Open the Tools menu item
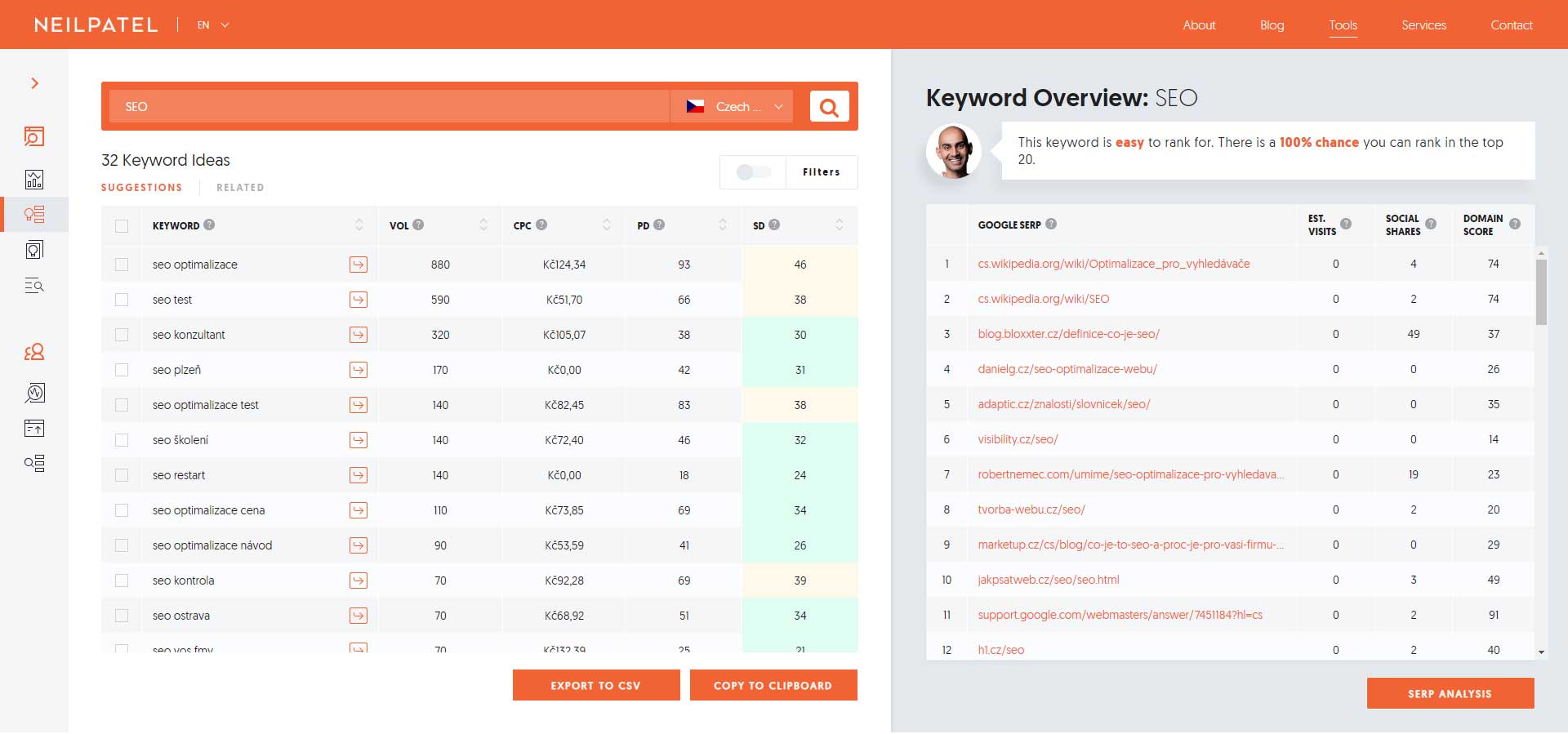This screenshot has height=734, width=1568. [1343, 25]
